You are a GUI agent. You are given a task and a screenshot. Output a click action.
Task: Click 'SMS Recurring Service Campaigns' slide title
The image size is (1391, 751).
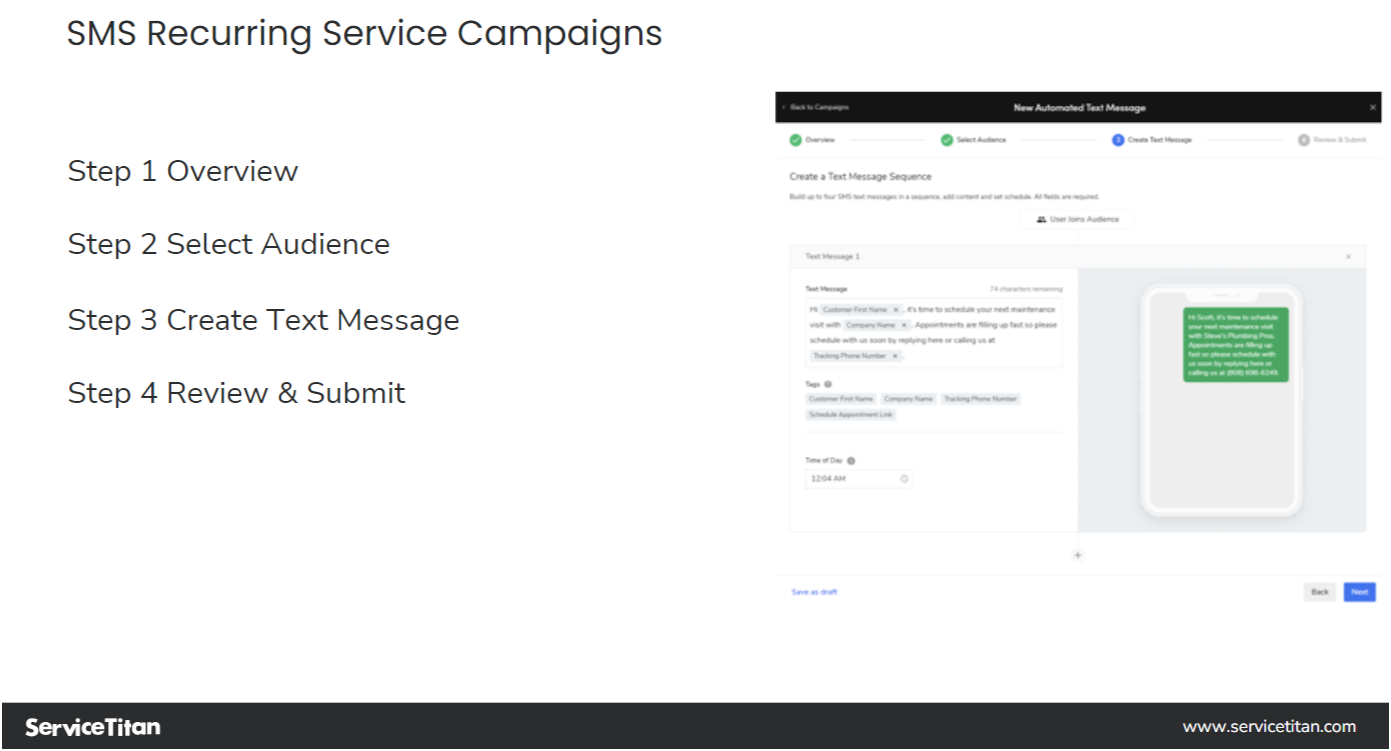coord(365,34)
